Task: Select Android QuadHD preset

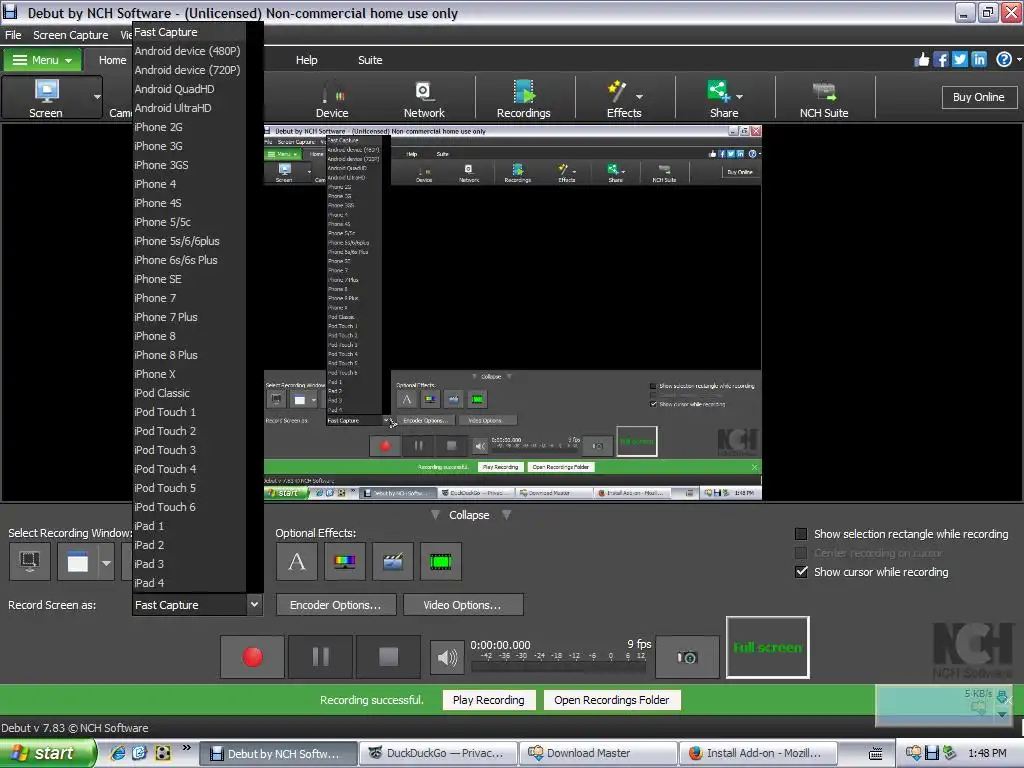Action: click(x=189, y=89)
